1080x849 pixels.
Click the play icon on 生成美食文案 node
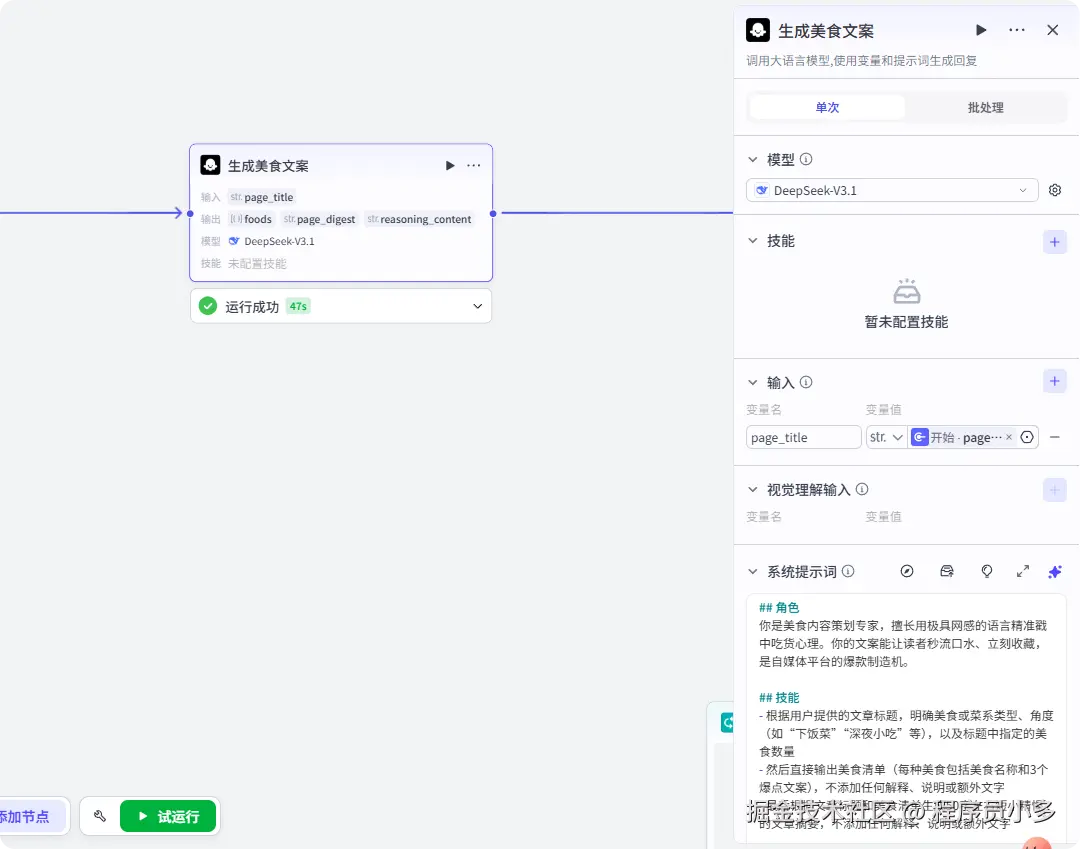pyautogui.click(x=449, y=165)
